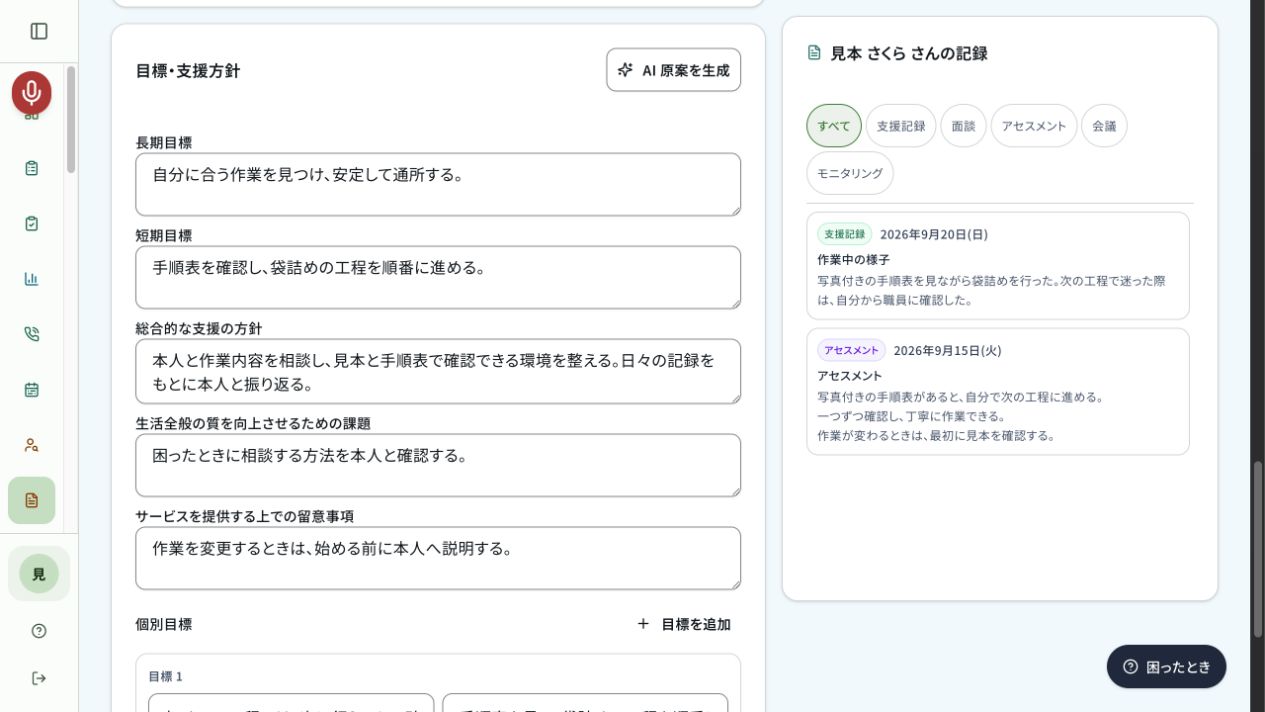Open the bar chart sidebar icon
Screen dimensions: 1265x712
point(32,279)
